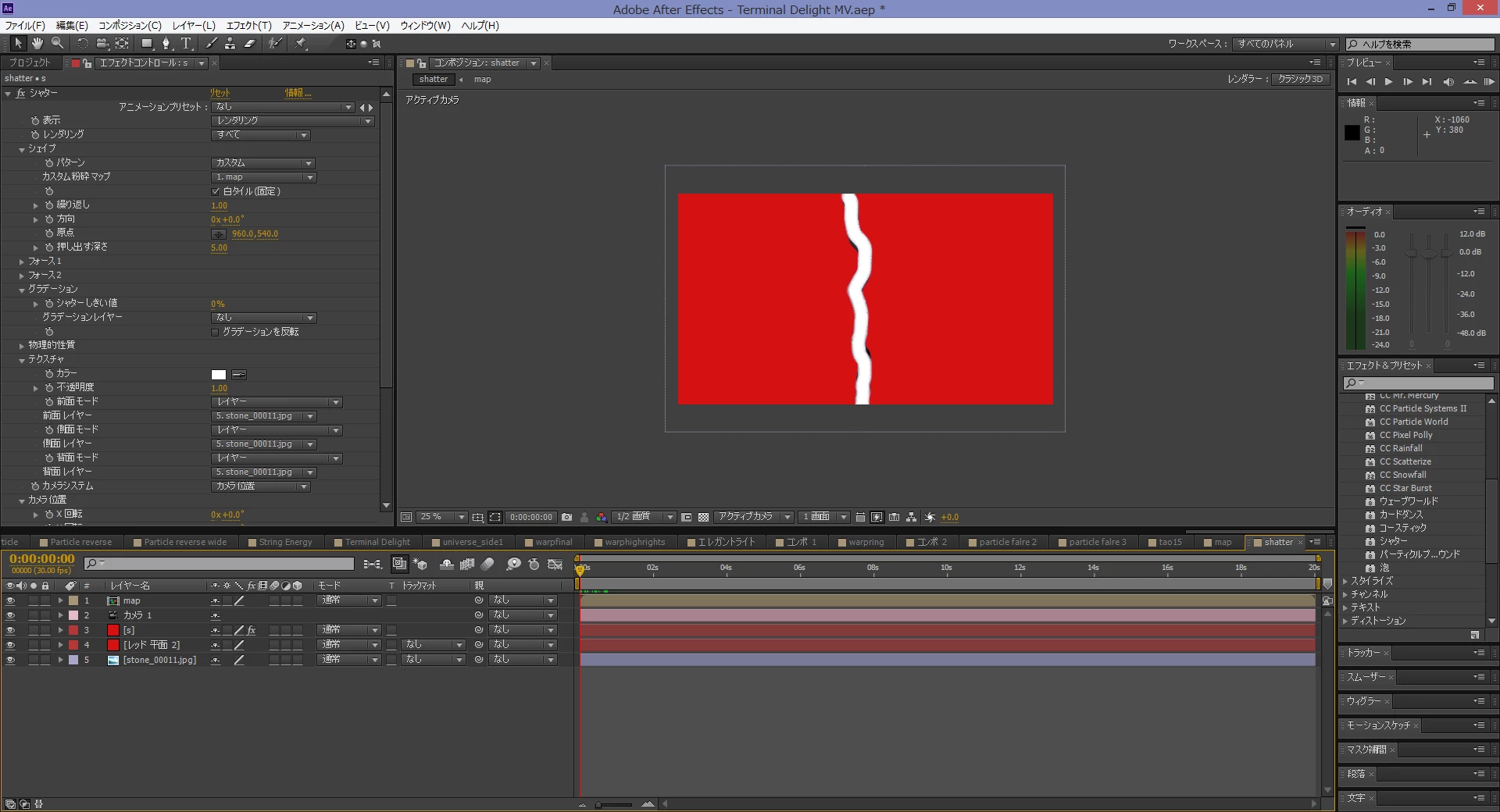Screen dimensions: 1500x812
Task: Click the label color of layer 2
Action: click(73, 616)
